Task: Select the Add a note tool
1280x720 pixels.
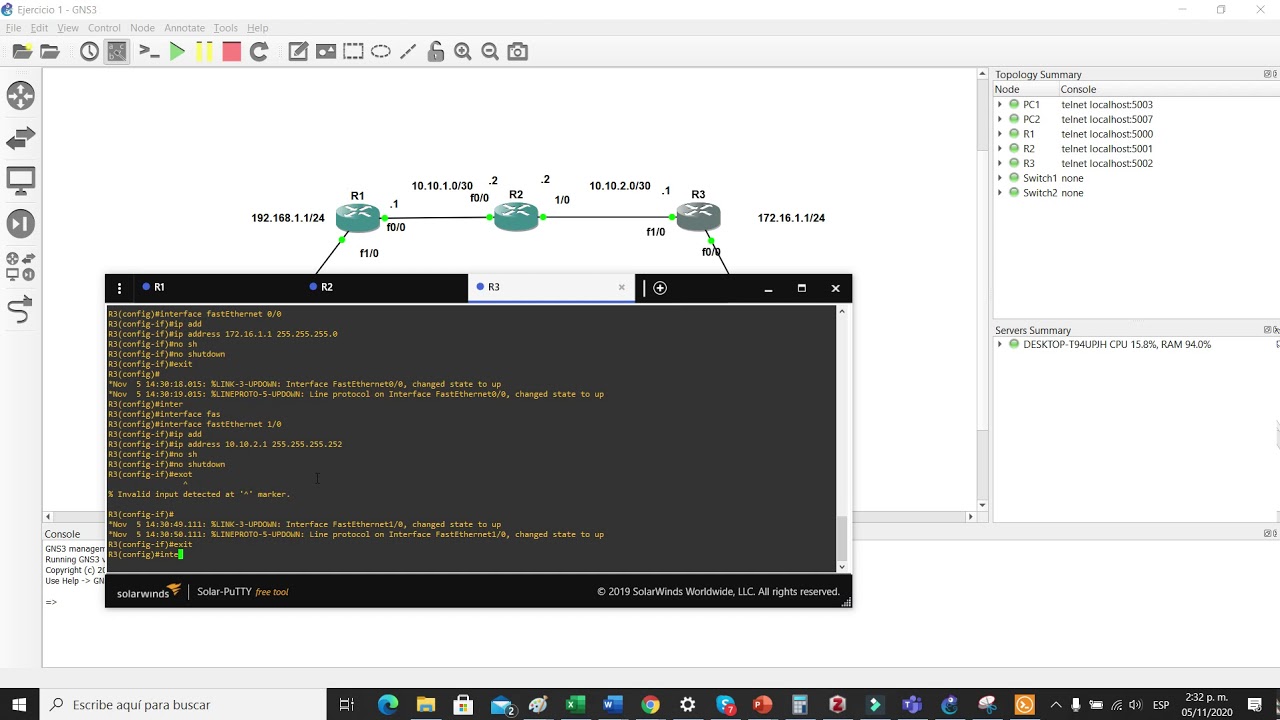Action: coord(298,52)
